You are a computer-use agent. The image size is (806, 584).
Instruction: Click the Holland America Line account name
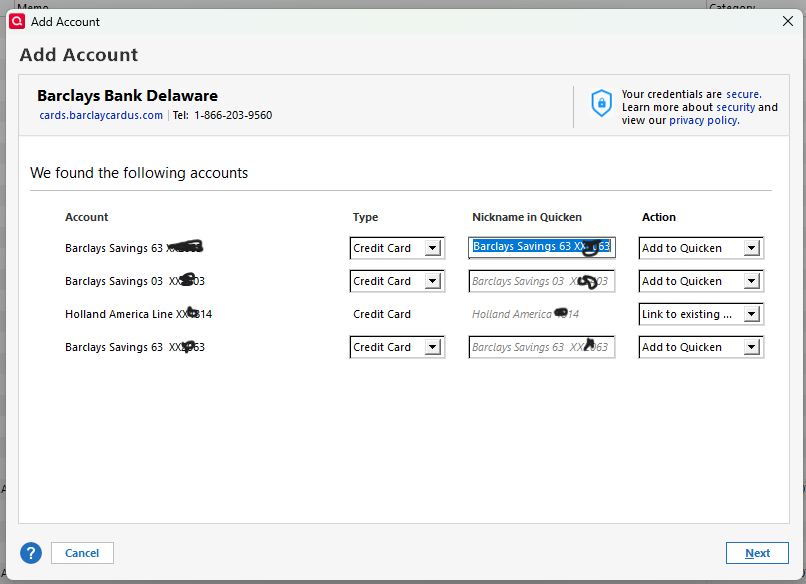coord(138,314)
